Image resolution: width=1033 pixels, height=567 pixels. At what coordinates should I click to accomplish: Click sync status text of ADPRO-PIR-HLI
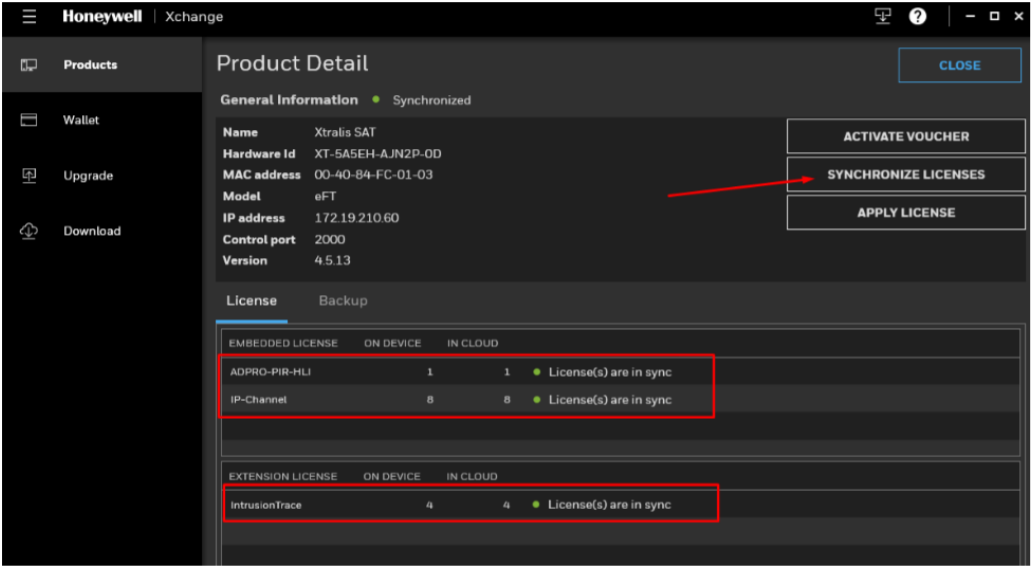[x=610, y=372]
